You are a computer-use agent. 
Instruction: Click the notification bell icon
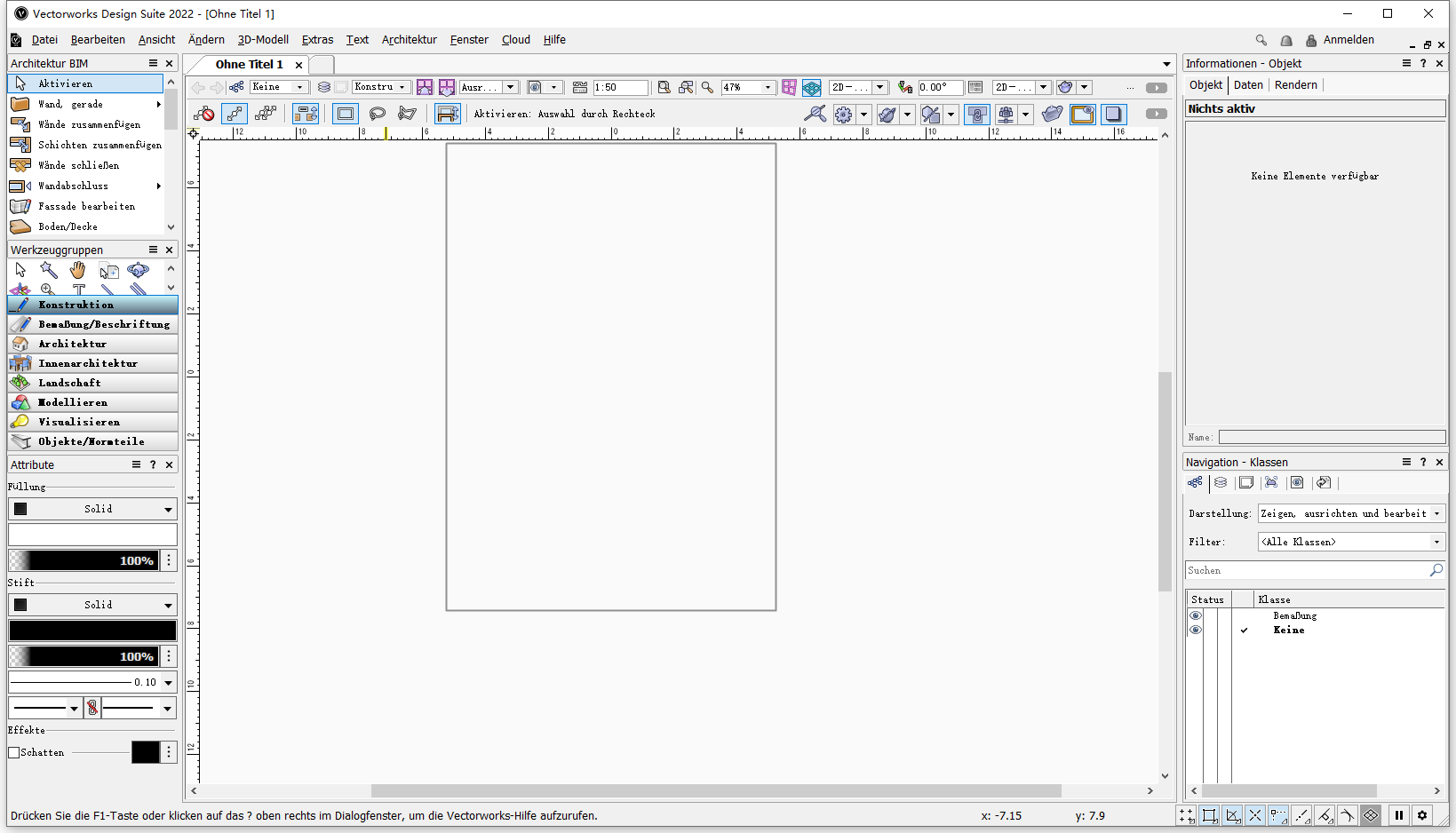click(x=1286, y=40)
